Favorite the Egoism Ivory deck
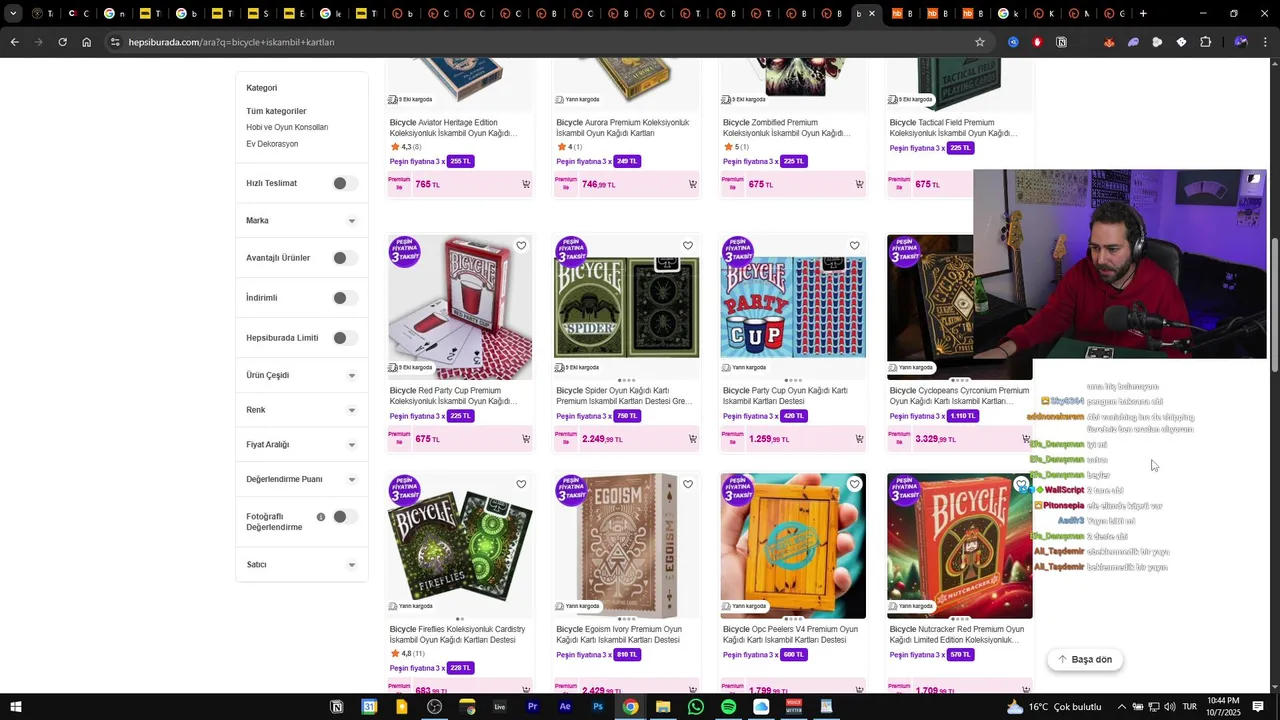The height and width of the screenshot is (720, 1280). click(688, 484)
